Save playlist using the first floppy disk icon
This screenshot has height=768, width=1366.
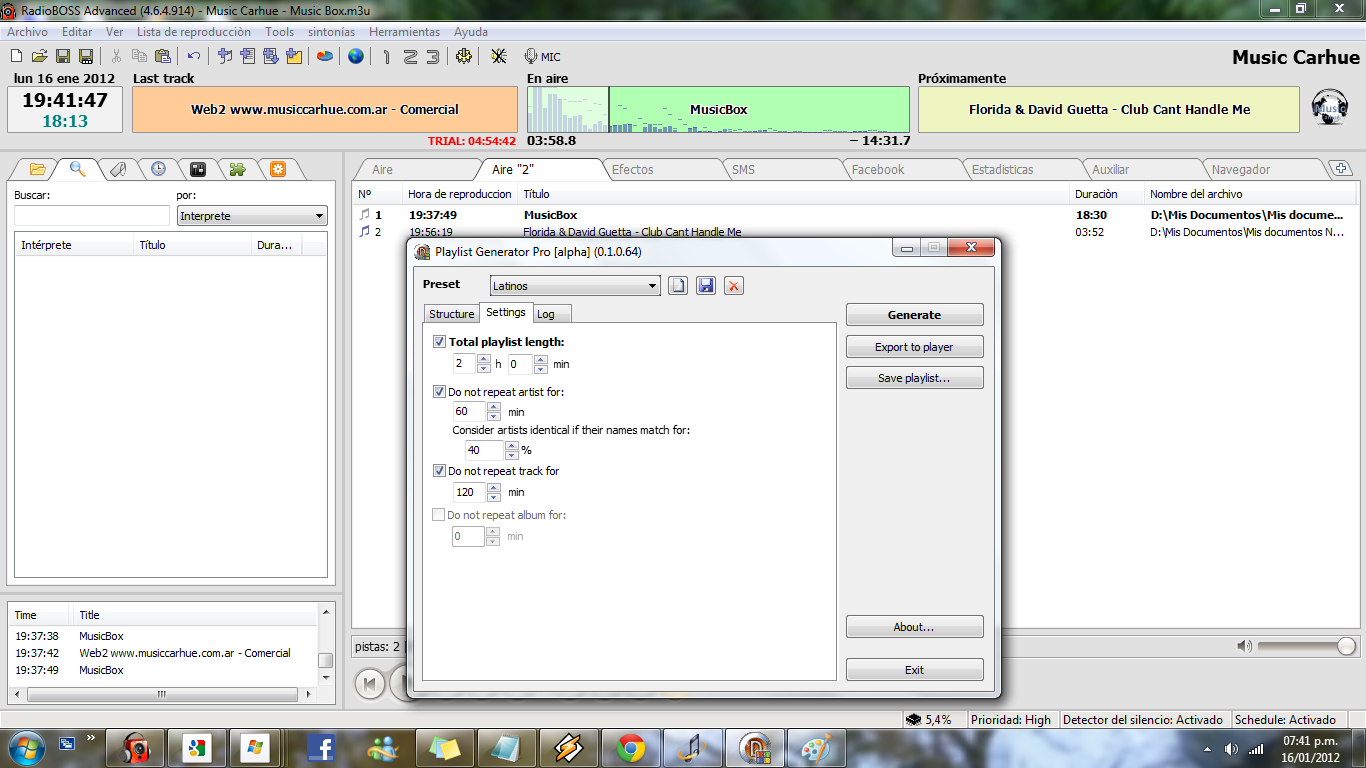[x=62, y=56]
